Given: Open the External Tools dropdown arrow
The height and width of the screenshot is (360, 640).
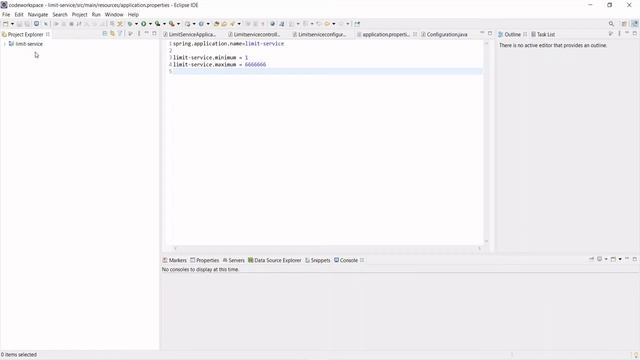Looking at the screenshot, I should tap(178, 24).
